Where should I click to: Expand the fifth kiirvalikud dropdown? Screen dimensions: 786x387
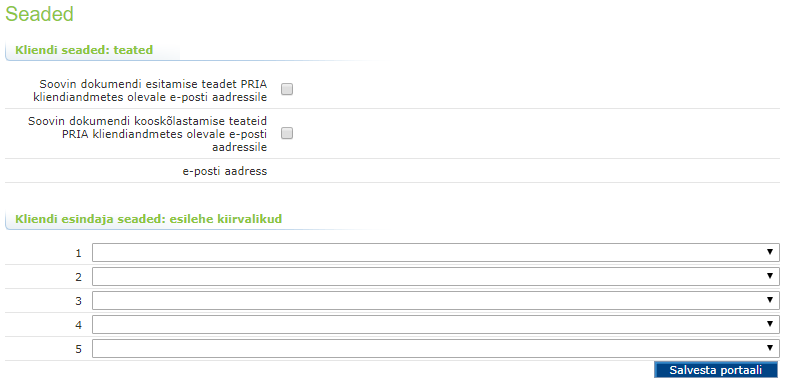coord(436,349)
